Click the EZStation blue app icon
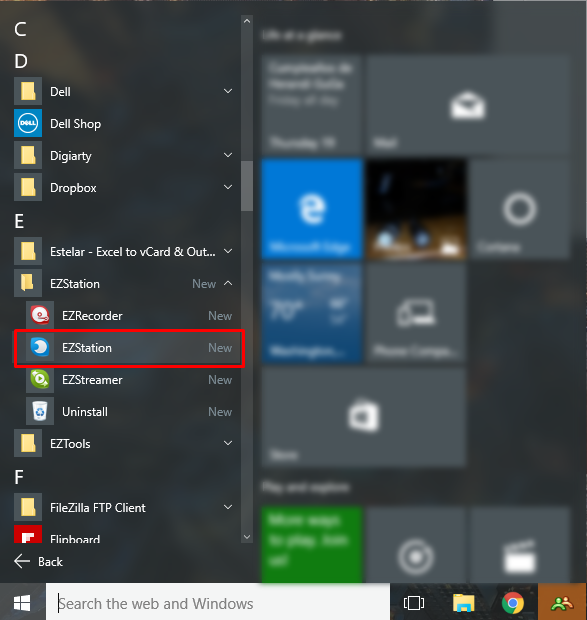This screenshot has height=620, width=587. pyautogui.click(x=40, y=348)
